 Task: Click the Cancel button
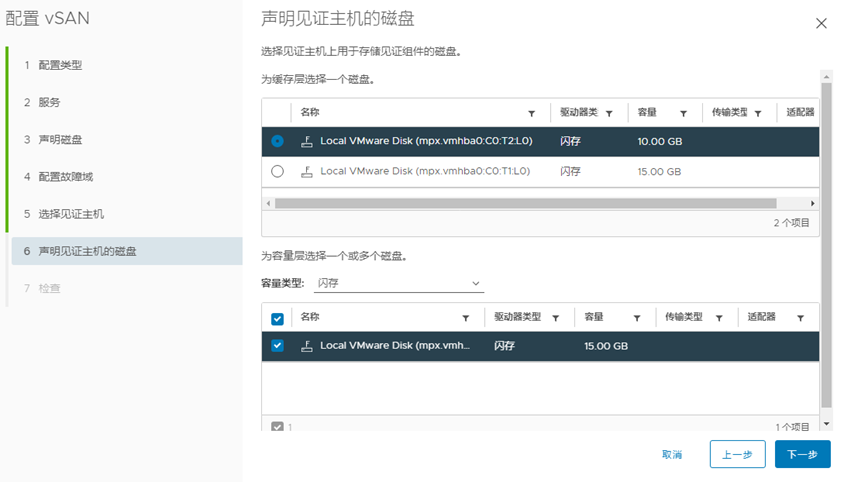672,455
